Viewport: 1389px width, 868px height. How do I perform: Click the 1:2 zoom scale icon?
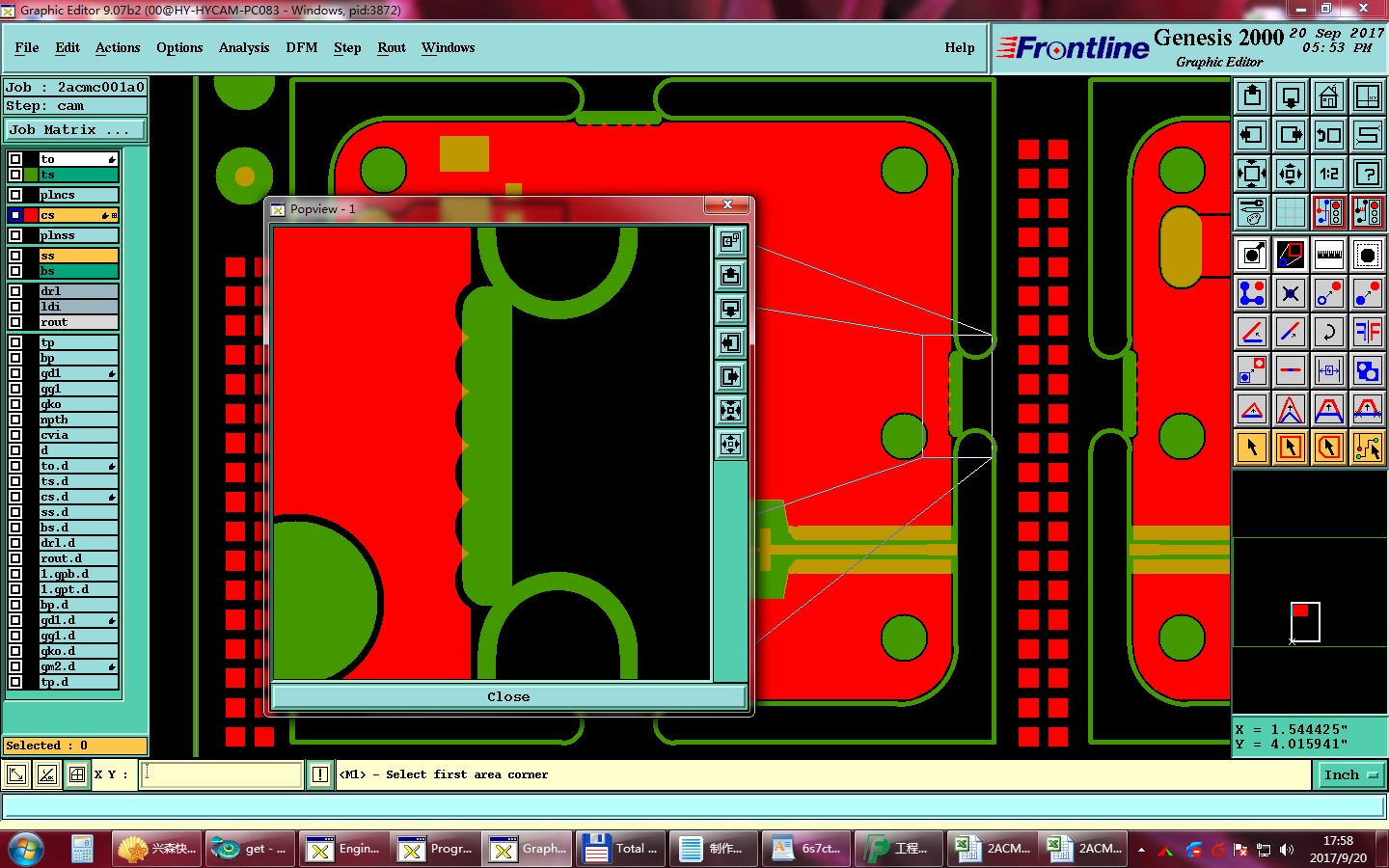pos(1328,174)
